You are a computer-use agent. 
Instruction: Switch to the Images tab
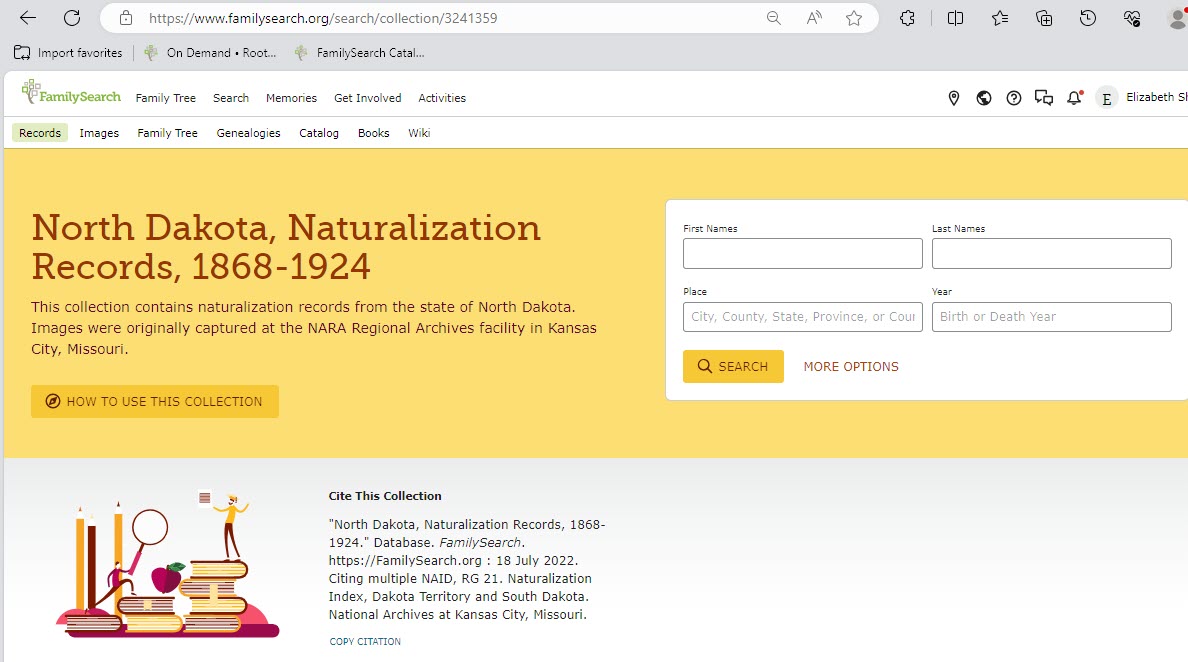[98, 132]
